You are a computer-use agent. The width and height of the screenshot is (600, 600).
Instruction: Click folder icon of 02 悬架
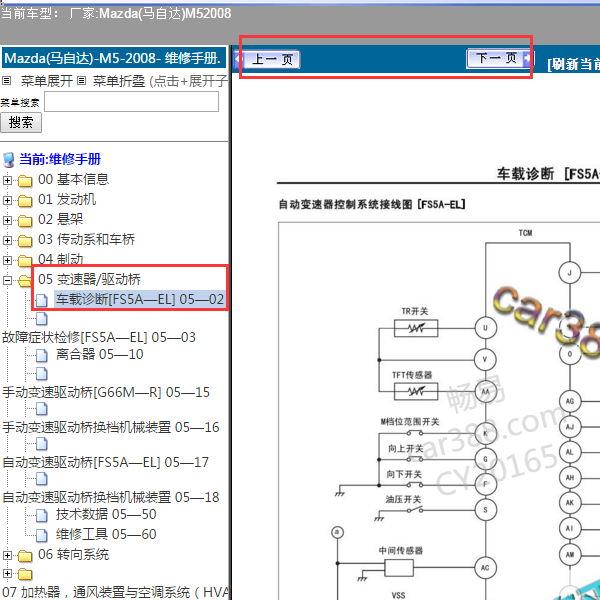25,220
